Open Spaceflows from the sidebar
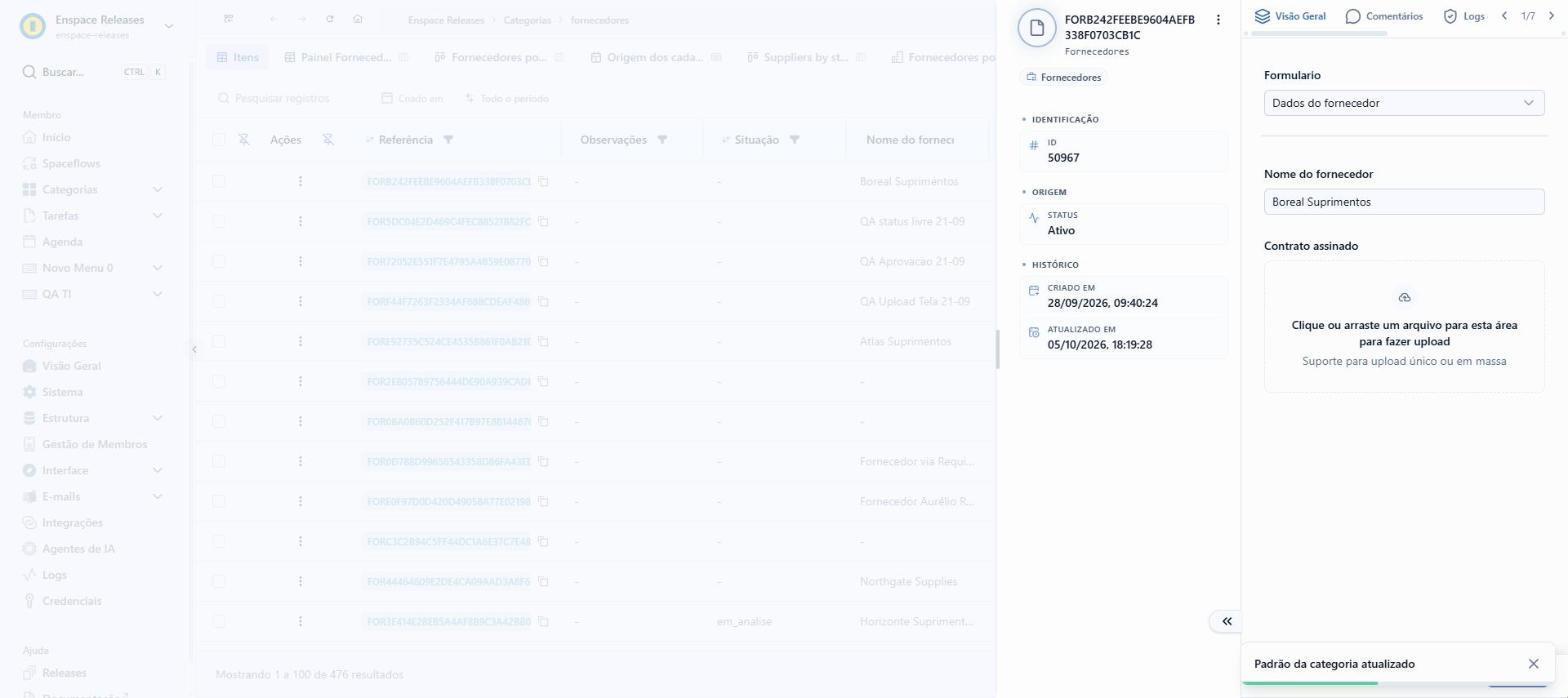1568x698 pixels. [70, 163]
